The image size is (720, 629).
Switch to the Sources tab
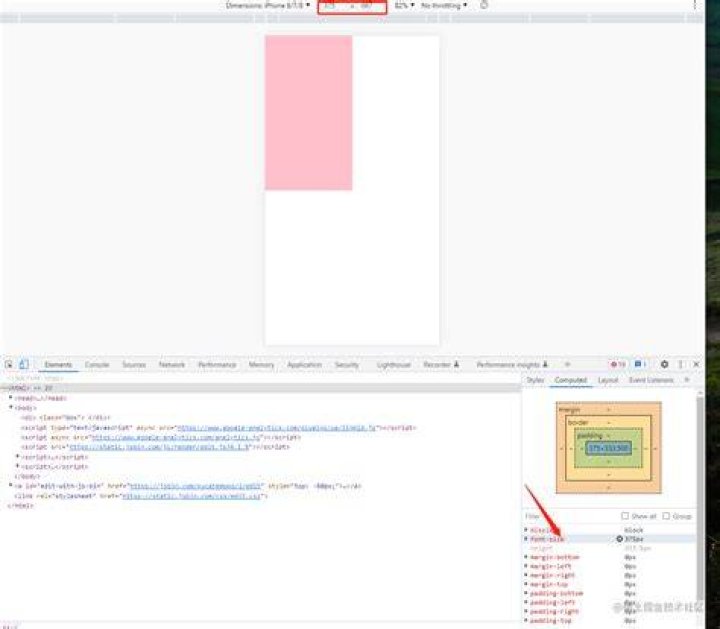134,365
